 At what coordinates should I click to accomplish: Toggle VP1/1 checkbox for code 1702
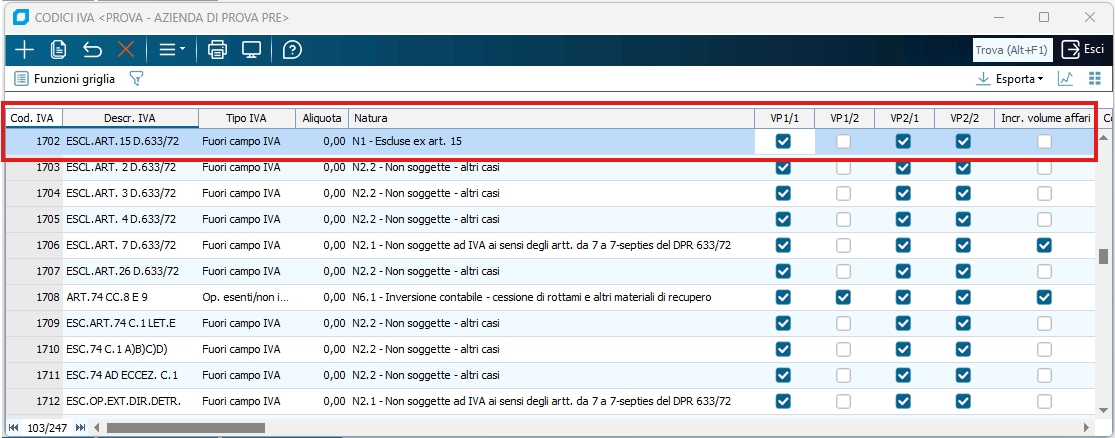pyautogui.click(x=784, y=141)
